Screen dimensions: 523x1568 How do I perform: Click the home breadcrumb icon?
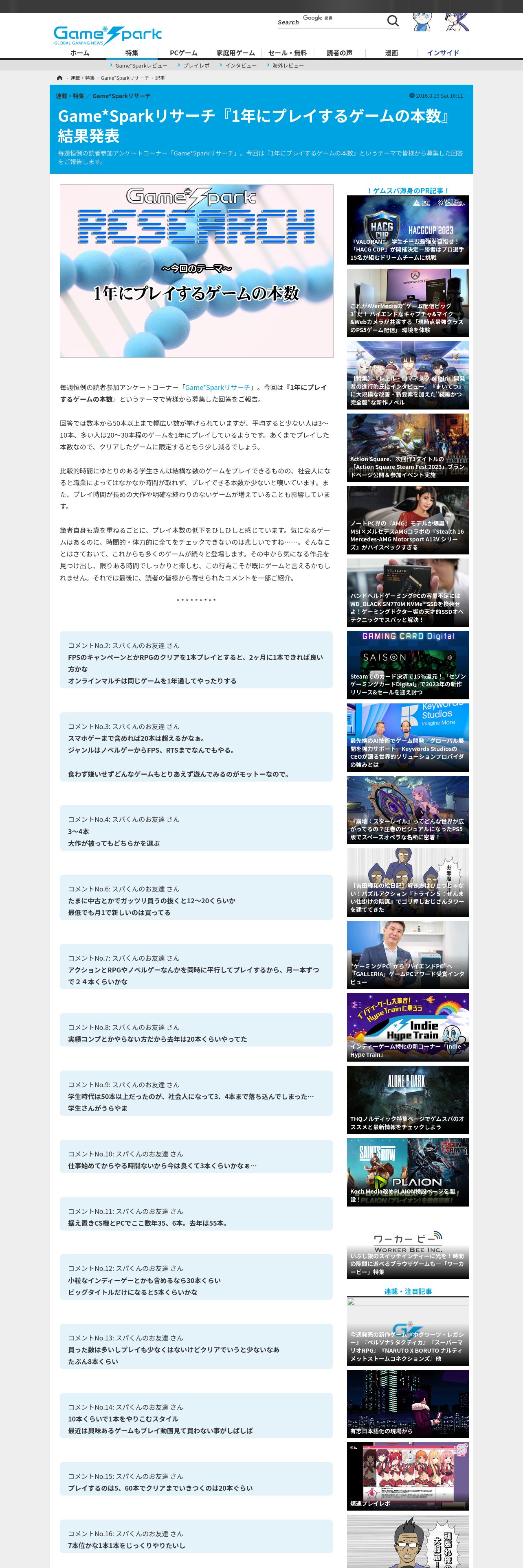tap(59, 78)
